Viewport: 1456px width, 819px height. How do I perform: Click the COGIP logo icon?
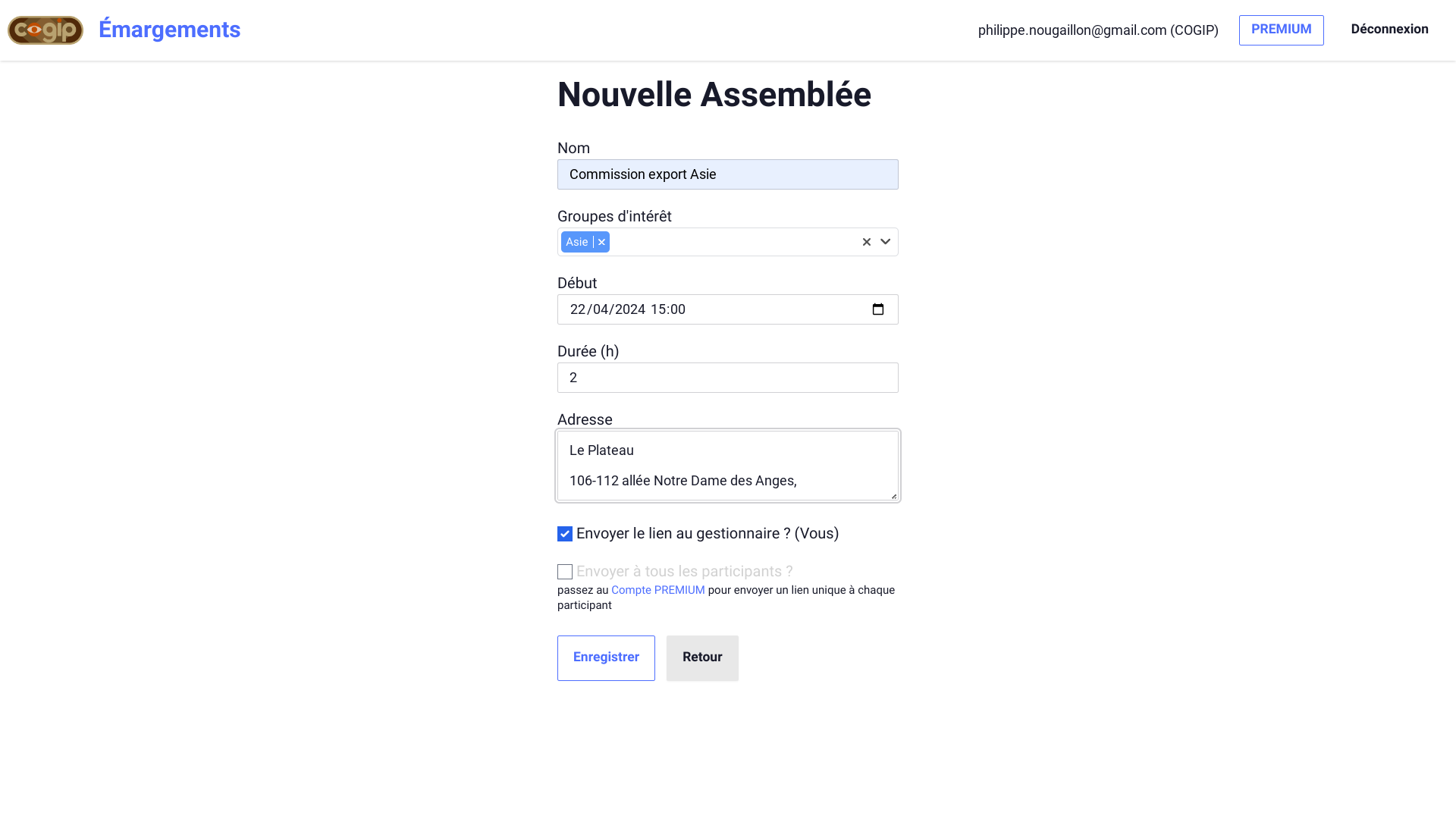(x=45, y=30)
